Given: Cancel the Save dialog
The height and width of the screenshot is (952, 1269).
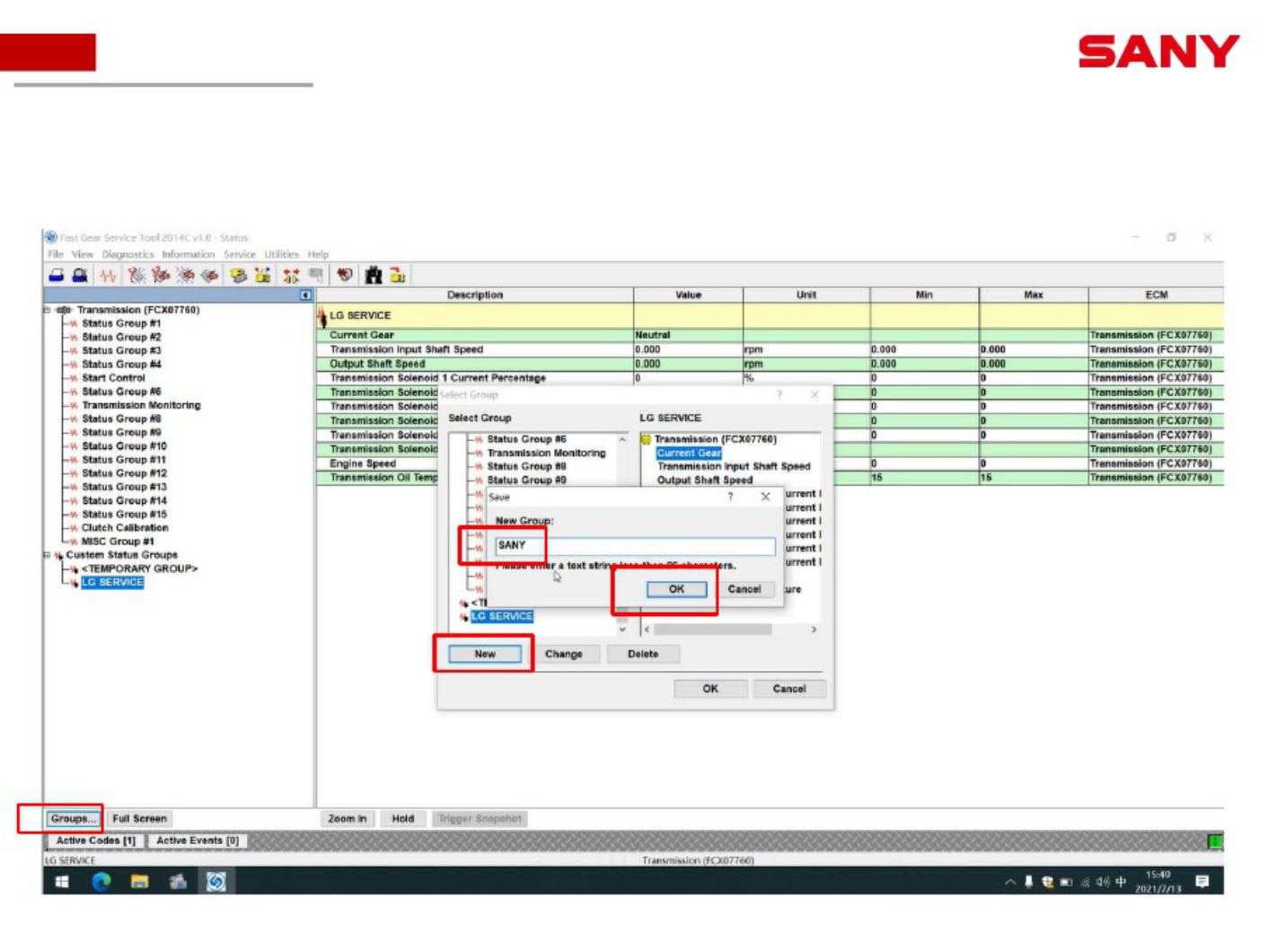Looking at the screenshot, I should (745, 589).
